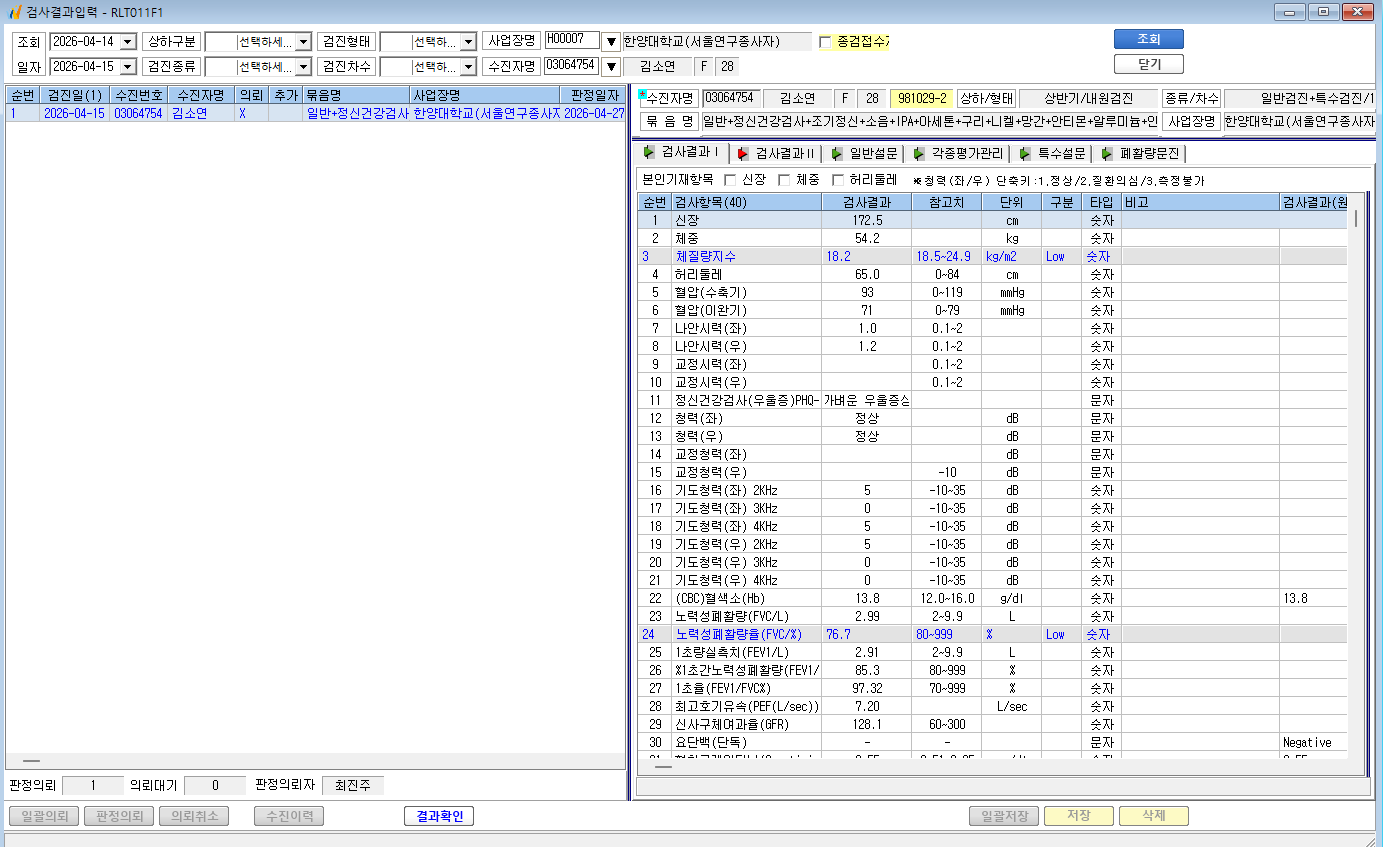Open the 수진자명 lookup triangle button
Viewport: 1383px width, 847px height.
pyautogui.click(x=610, y=67)
